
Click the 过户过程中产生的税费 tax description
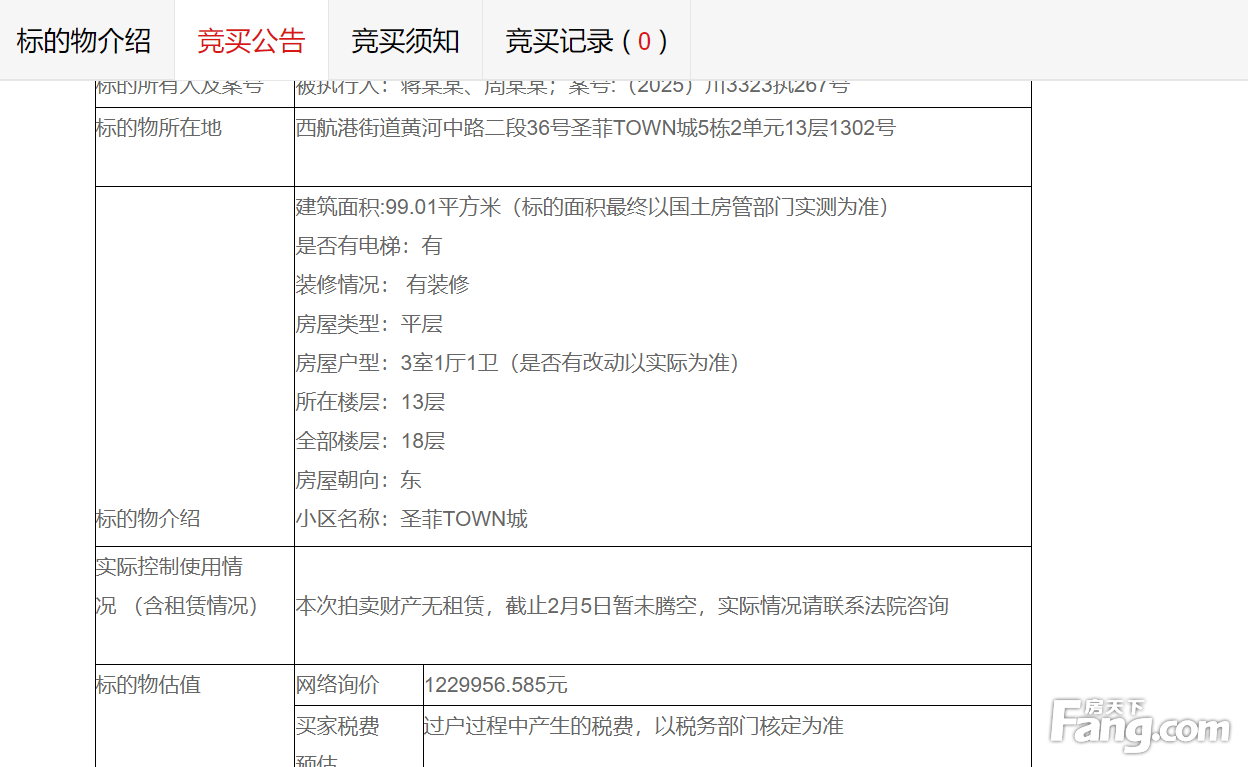[633, 726]
